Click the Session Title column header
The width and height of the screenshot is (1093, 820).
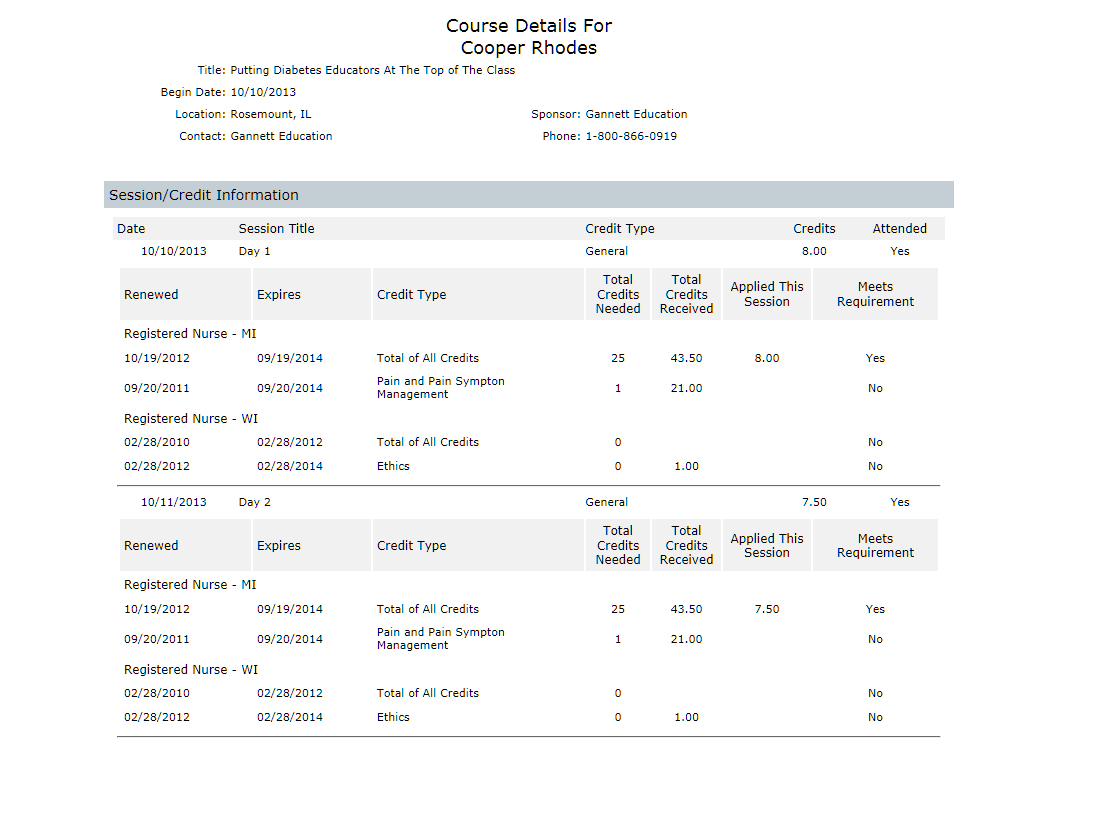(x=276, y=229)
